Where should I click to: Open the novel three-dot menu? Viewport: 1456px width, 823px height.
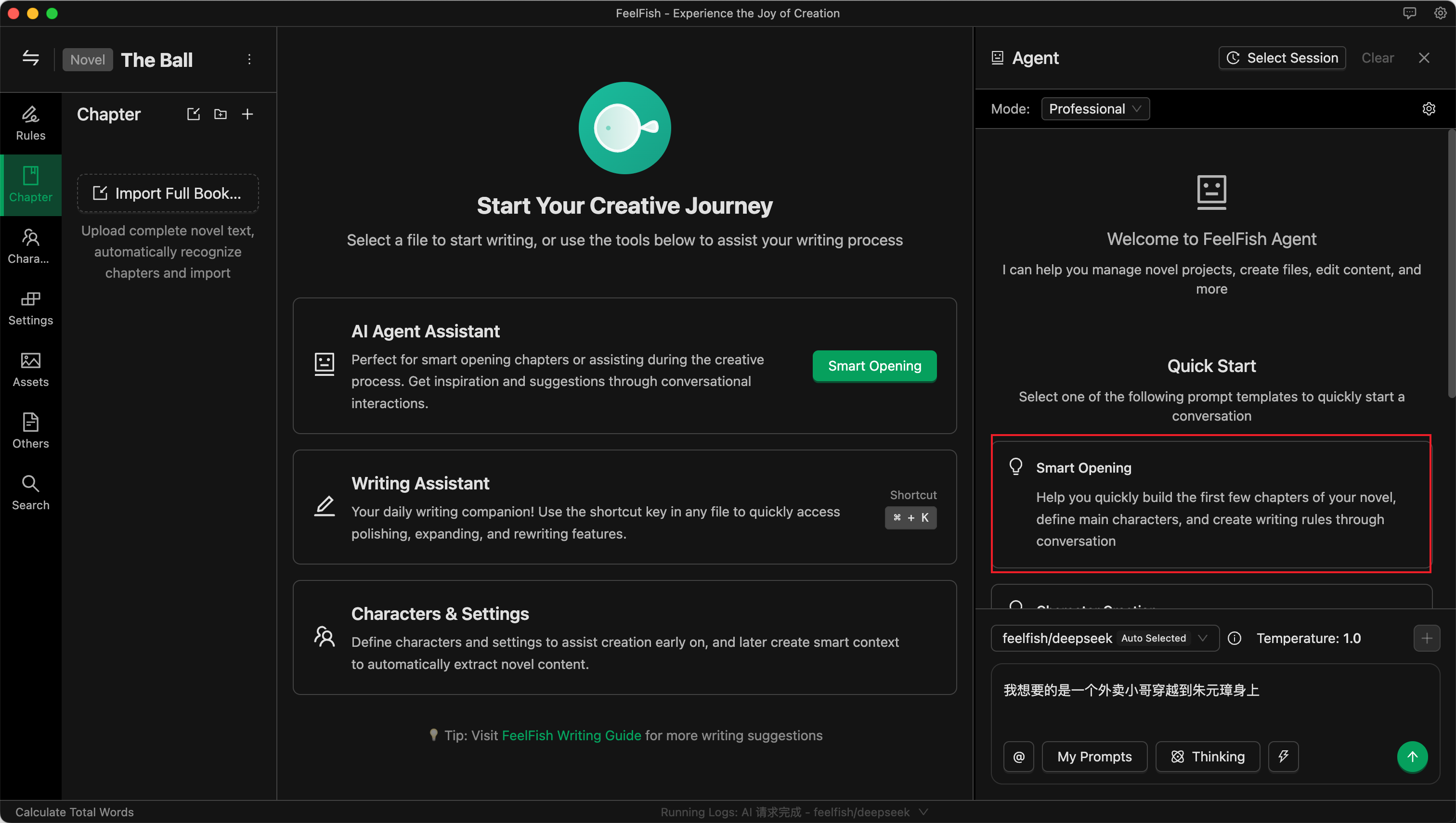point(249,59)
